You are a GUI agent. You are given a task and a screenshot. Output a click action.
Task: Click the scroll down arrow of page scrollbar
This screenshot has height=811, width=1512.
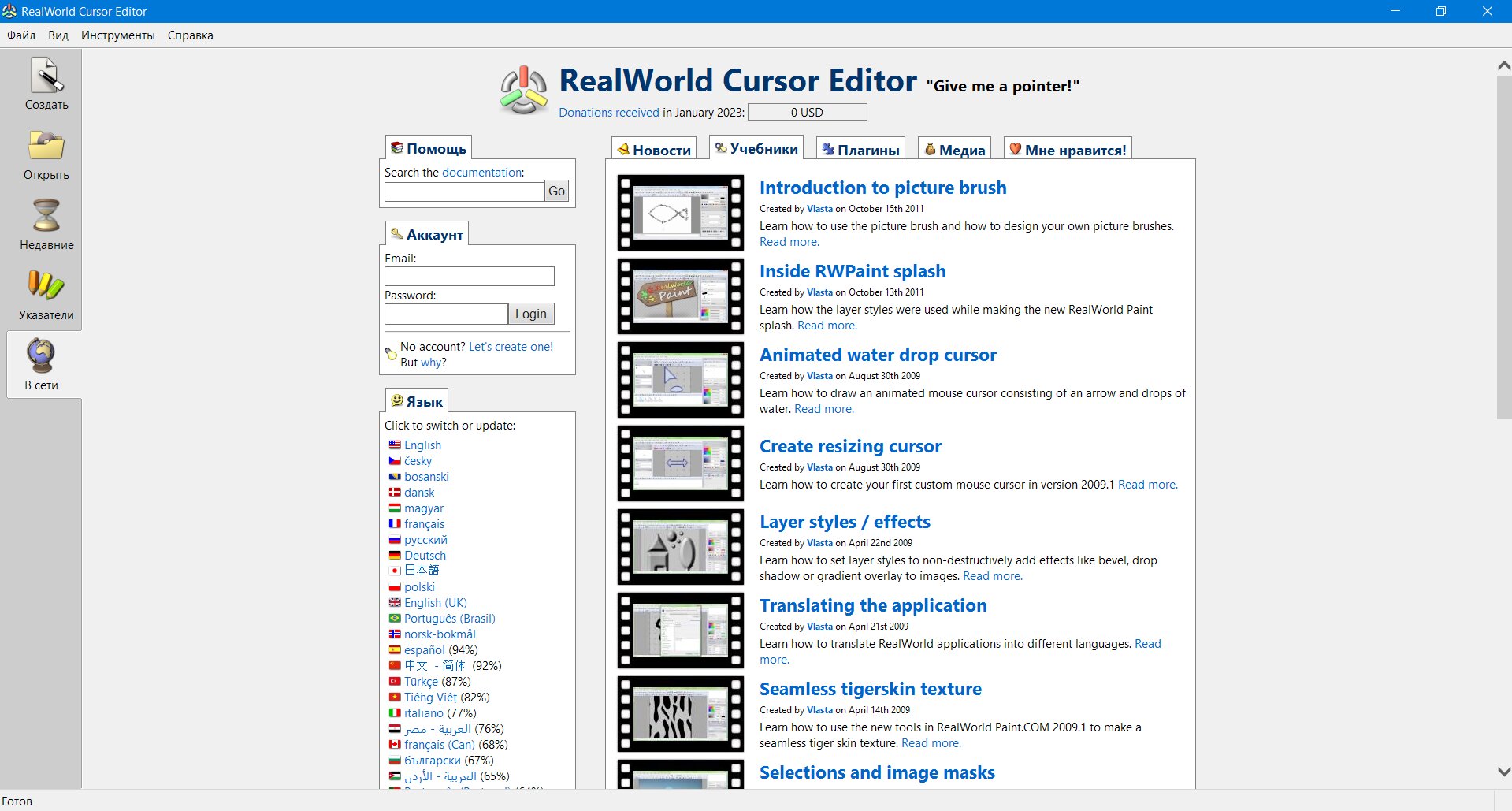coord(1503,772)
